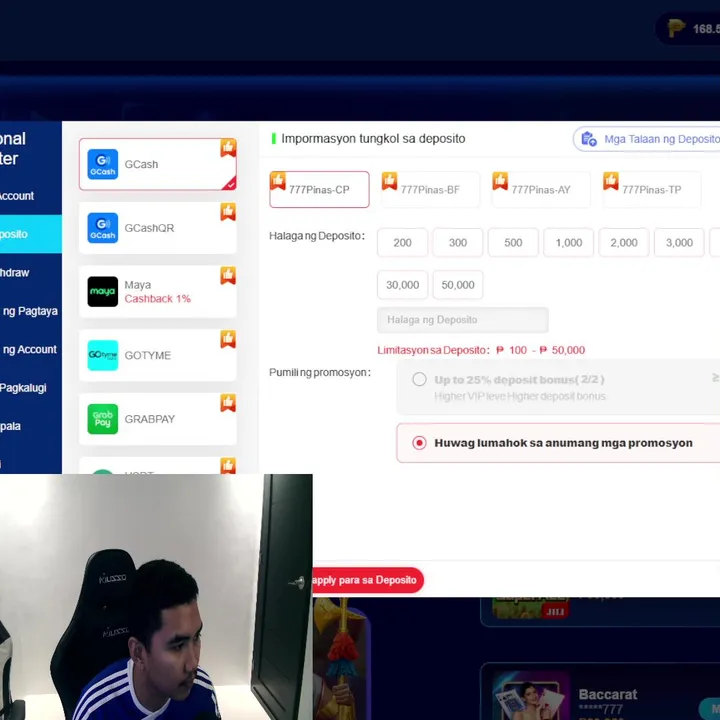The image size is (720, 720).
Task: Select the 777Pinas-CP channel tab
Action: coord(319,190)
